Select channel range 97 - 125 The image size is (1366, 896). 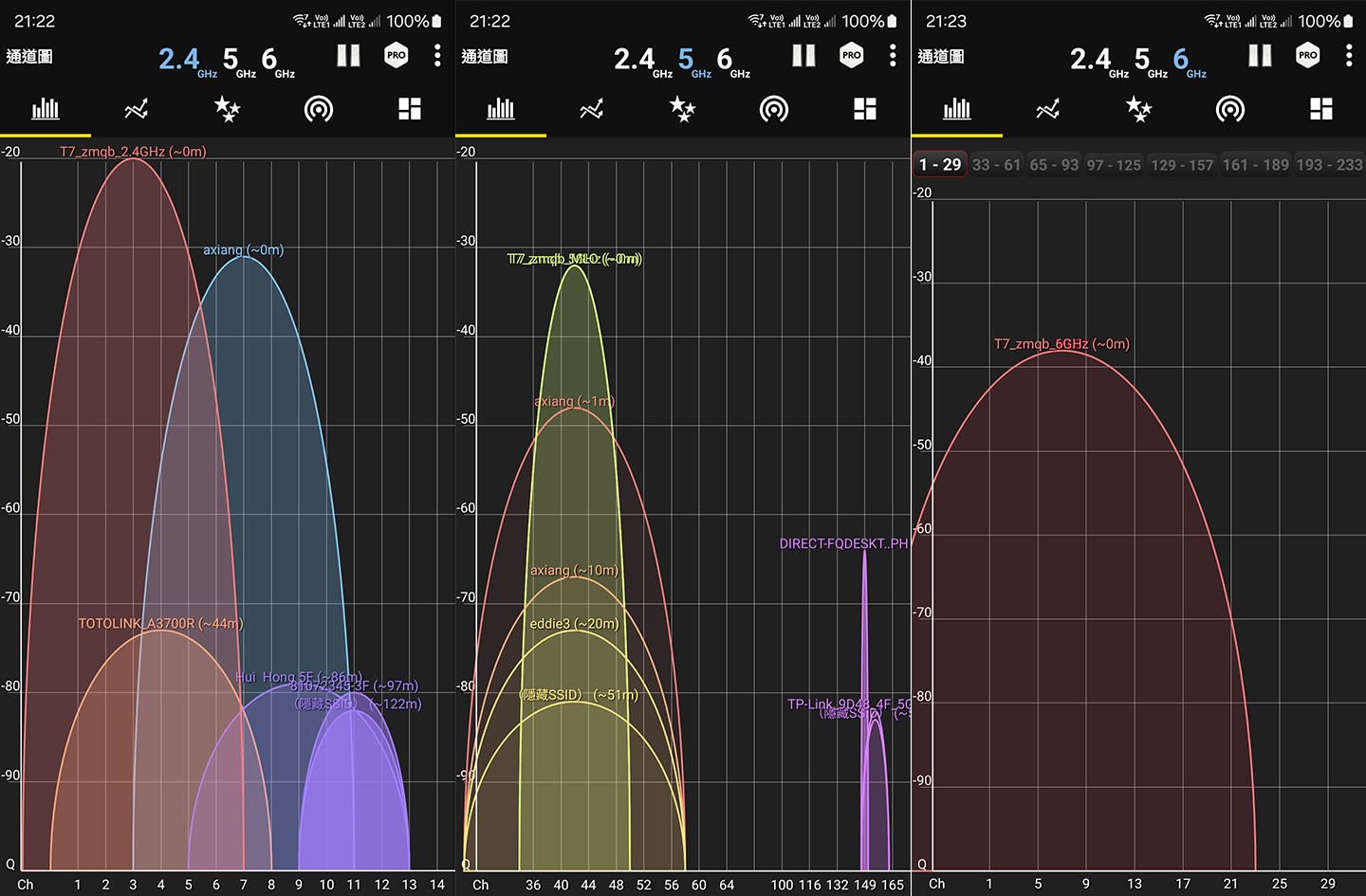pos(1114,165)
